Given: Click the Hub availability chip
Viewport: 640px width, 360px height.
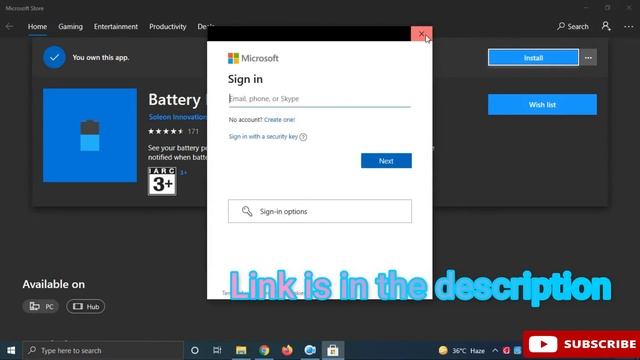Looking at the screenshot, I should [86, 306].
